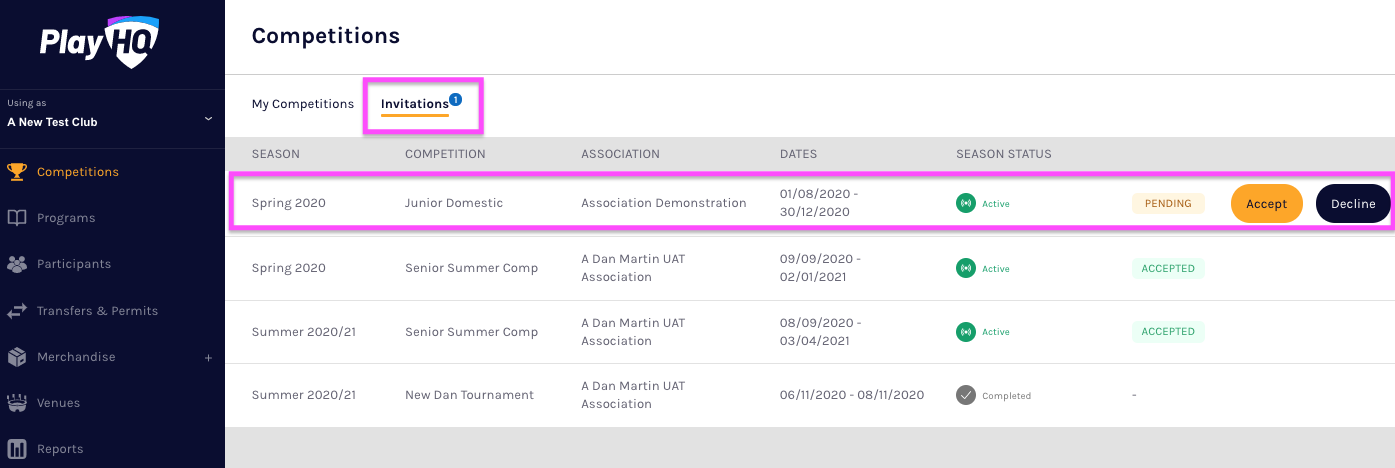Click the Participants people icon
This screenshot has width=1395, height=468.
(x=17, y=264)
